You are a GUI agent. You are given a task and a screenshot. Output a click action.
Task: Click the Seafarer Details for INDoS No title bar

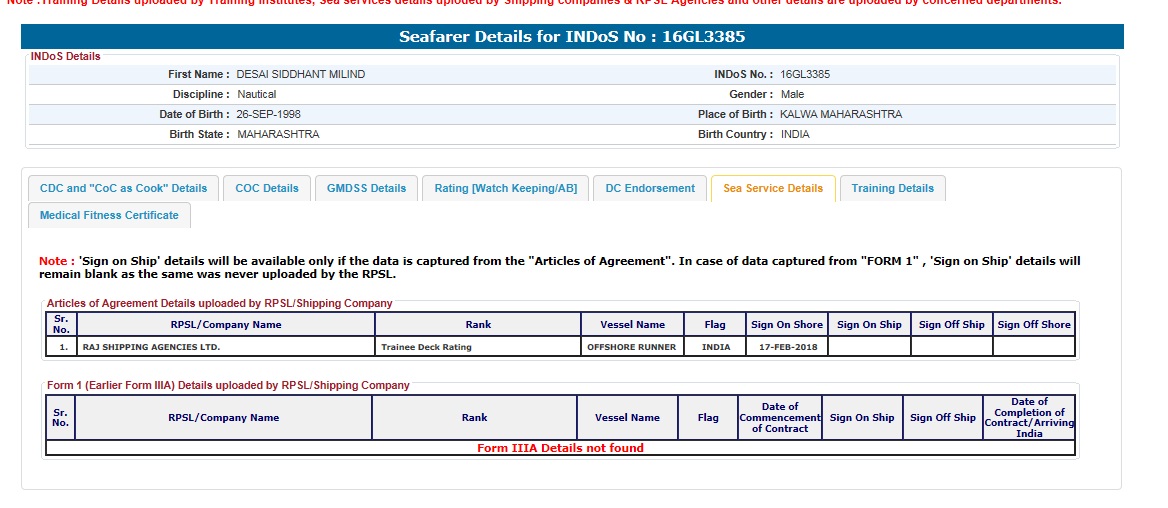click(x=572, y=37)
